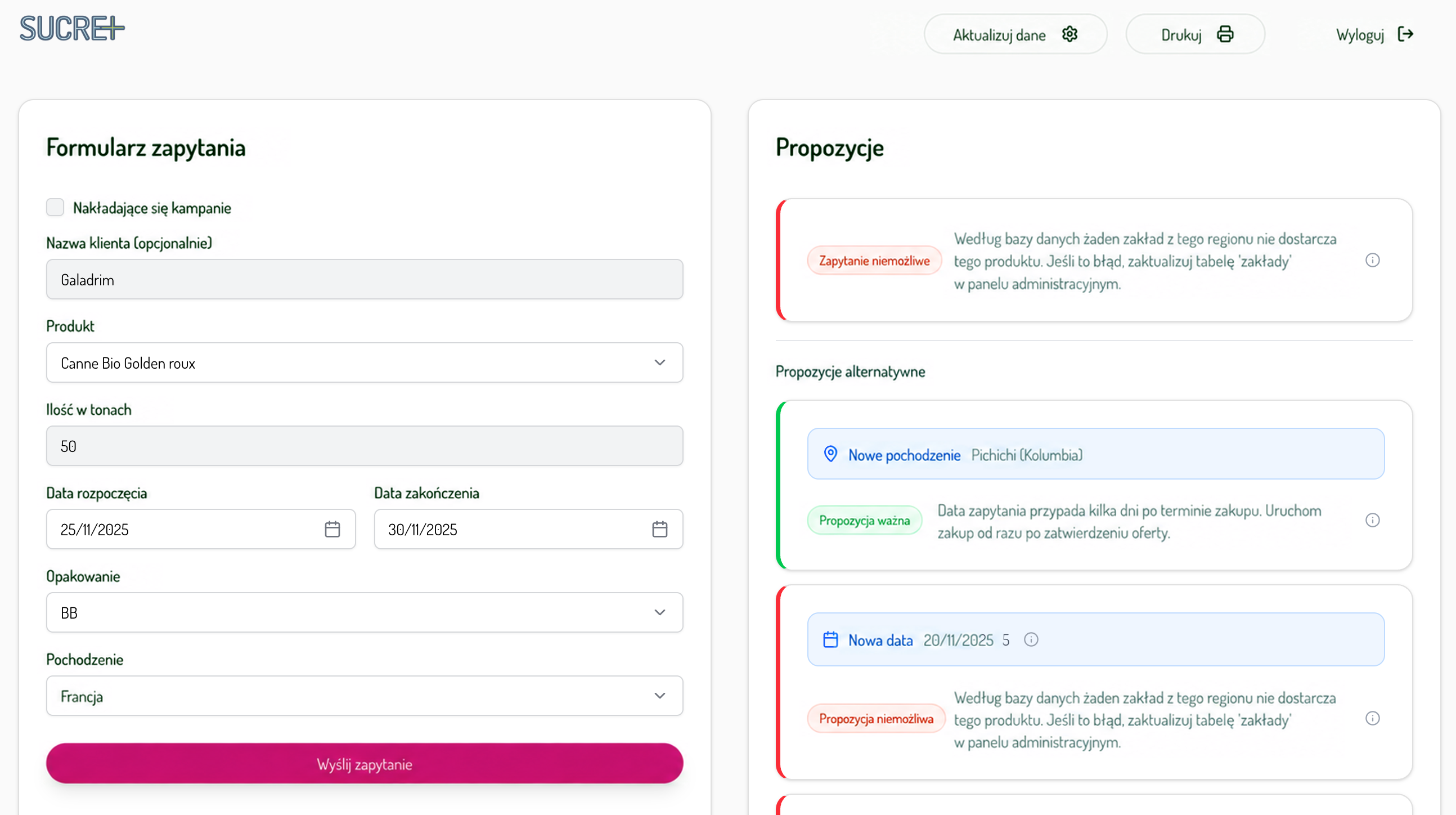
Task: Click the end date value 30/11/2025
Action: 422,530
